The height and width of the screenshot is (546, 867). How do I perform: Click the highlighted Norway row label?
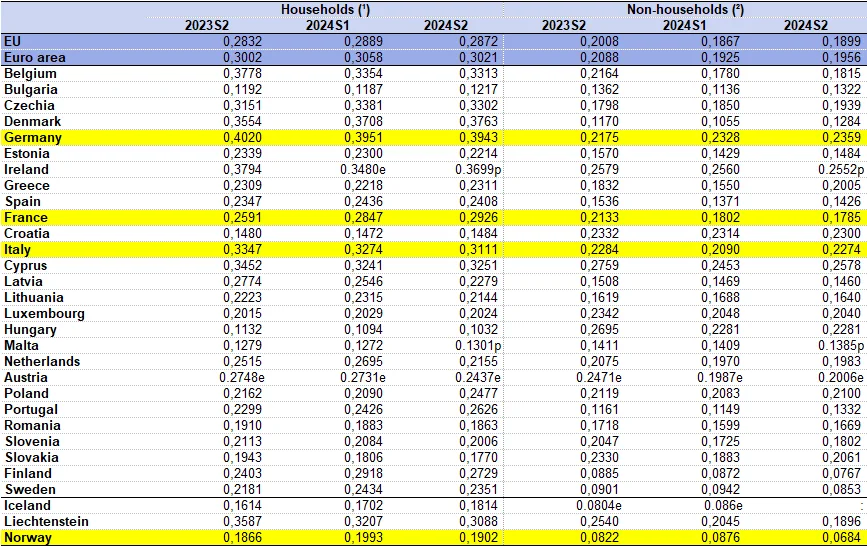pyautogui.click(x=28, y=537)
